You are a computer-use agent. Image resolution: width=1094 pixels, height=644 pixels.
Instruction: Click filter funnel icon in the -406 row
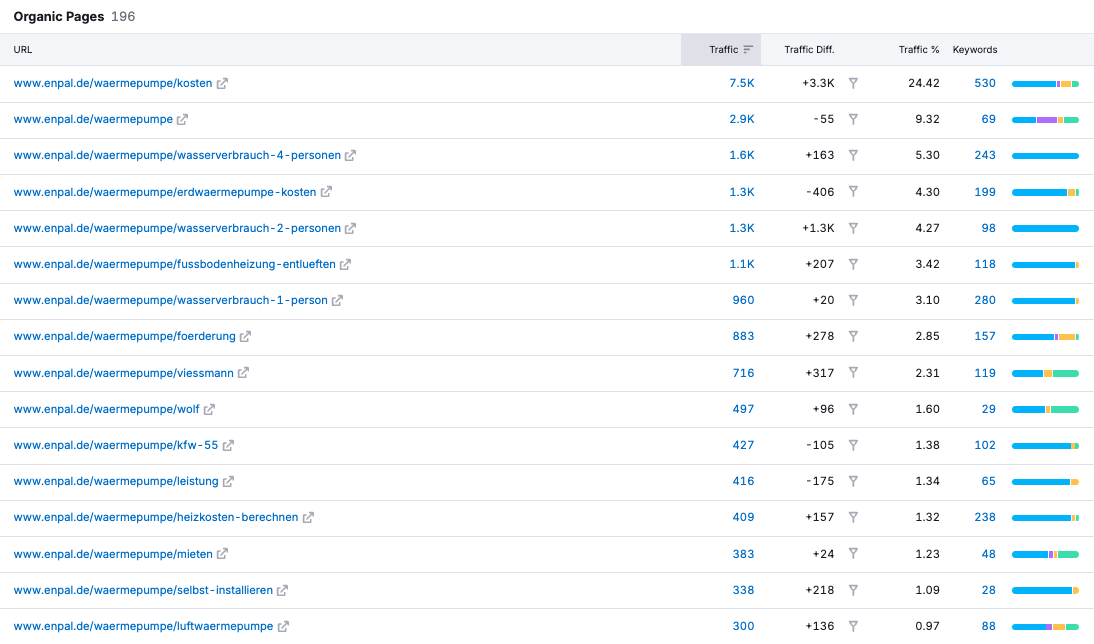853,192
